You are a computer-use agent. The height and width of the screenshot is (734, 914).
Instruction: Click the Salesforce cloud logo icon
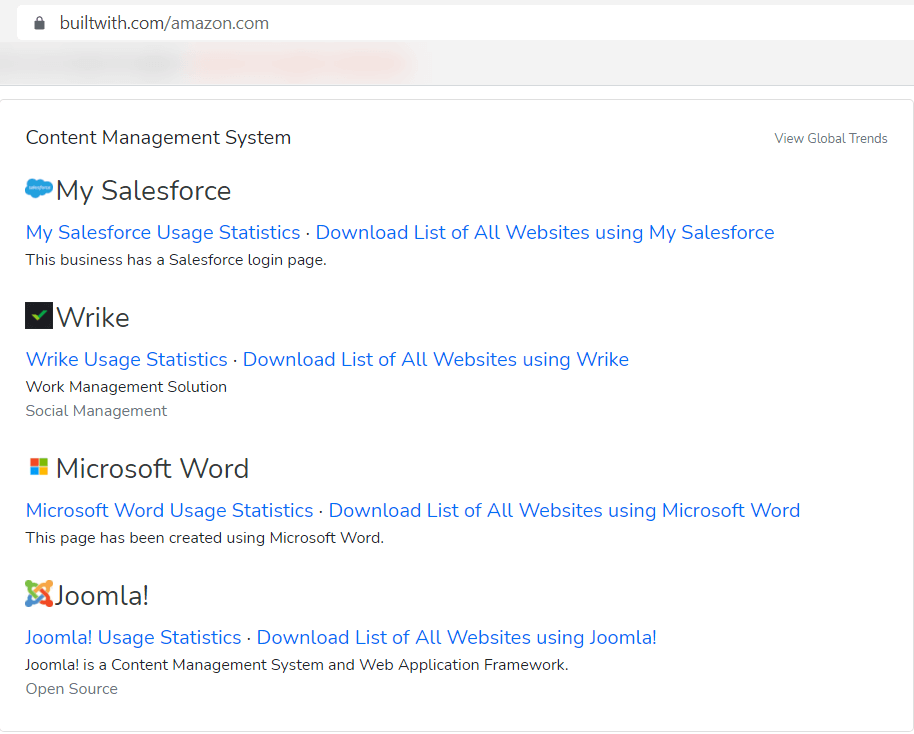coord(39,188)
